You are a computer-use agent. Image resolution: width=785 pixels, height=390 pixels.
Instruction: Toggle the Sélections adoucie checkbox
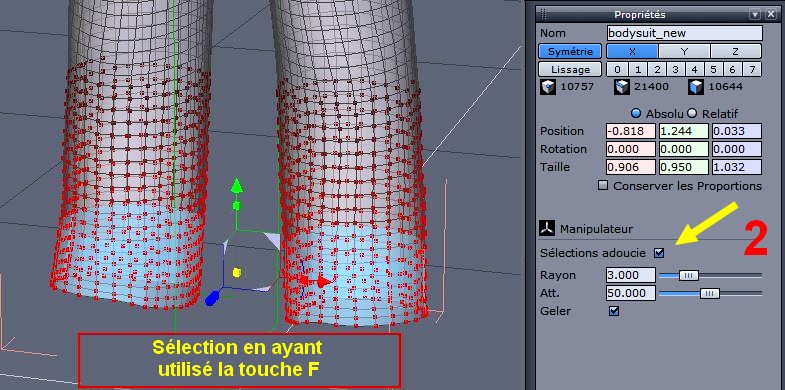659,253
